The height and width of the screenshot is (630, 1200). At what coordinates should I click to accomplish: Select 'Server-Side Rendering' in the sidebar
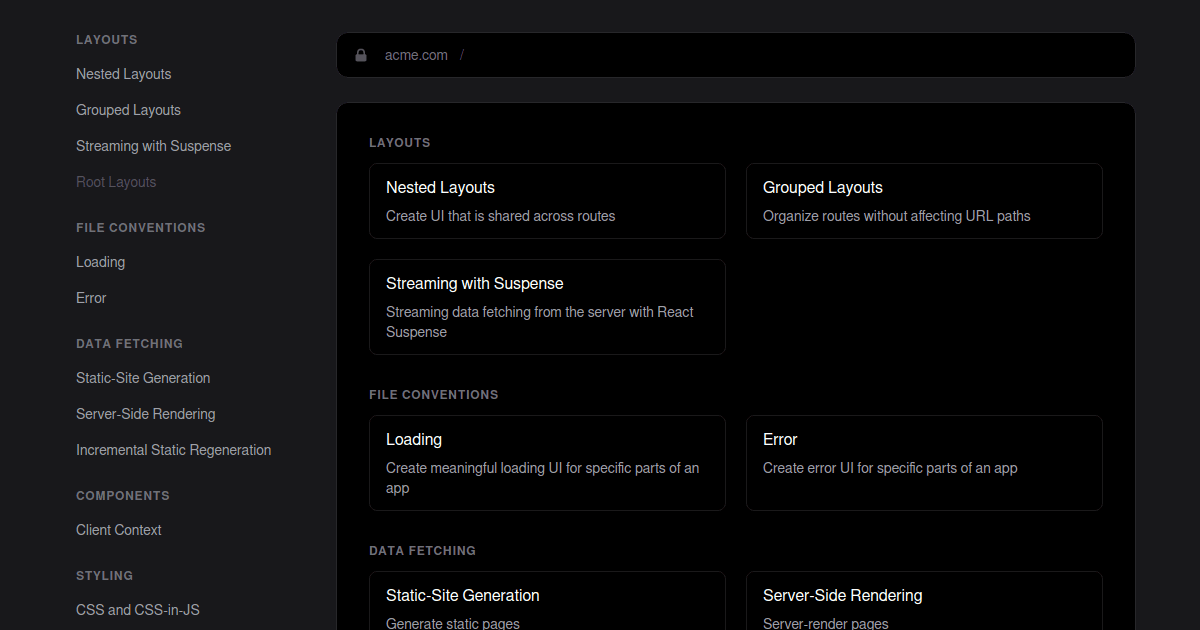(145, 414)
